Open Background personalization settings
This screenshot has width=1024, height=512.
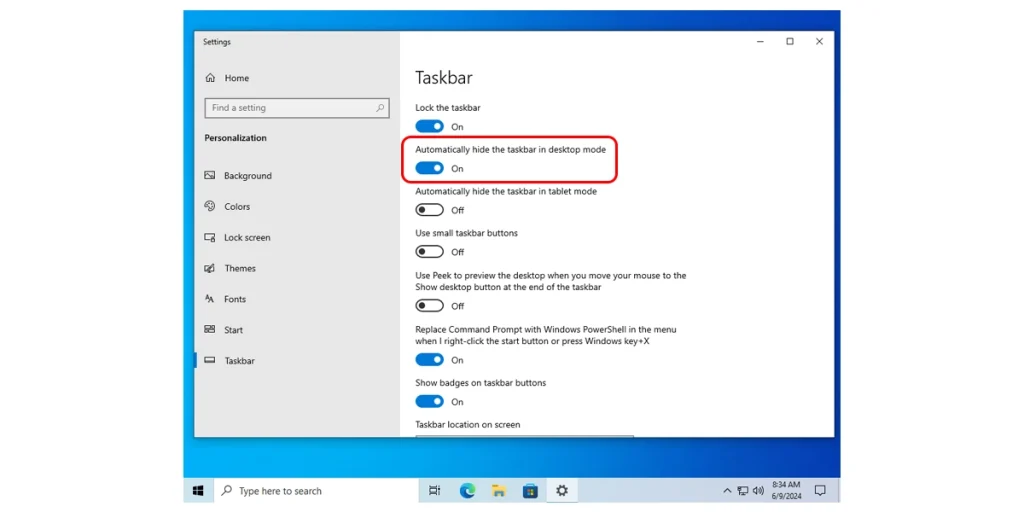pos(238,176)
